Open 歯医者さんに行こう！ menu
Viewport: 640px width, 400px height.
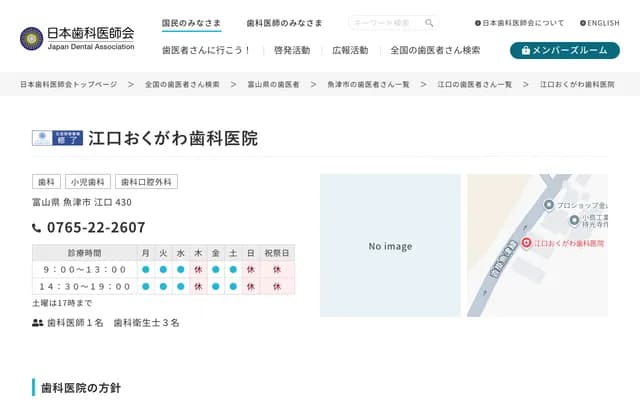coord(206,50)
